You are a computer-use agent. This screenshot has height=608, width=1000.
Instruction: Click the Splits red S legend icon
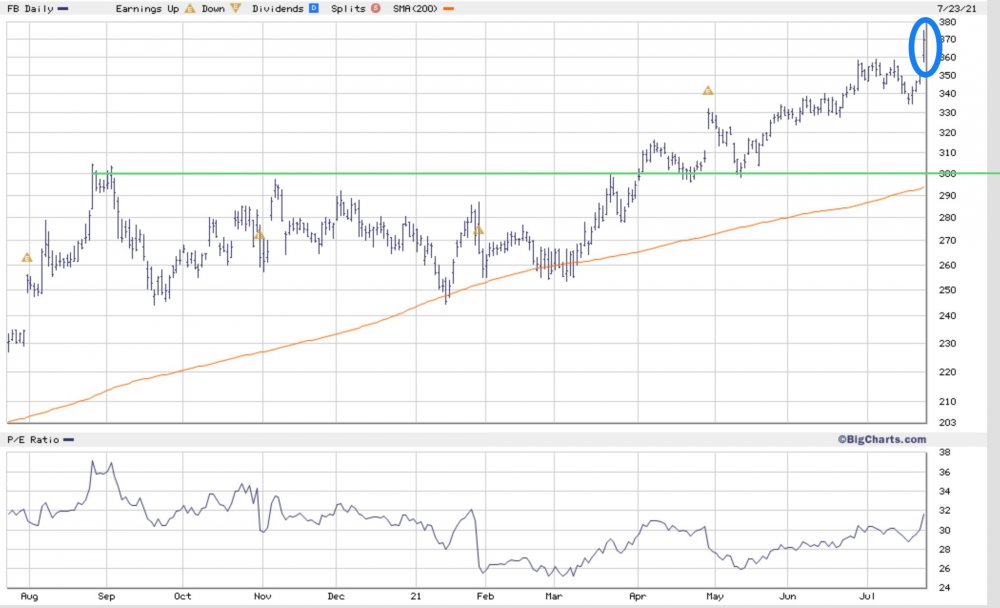coord(376,8)
